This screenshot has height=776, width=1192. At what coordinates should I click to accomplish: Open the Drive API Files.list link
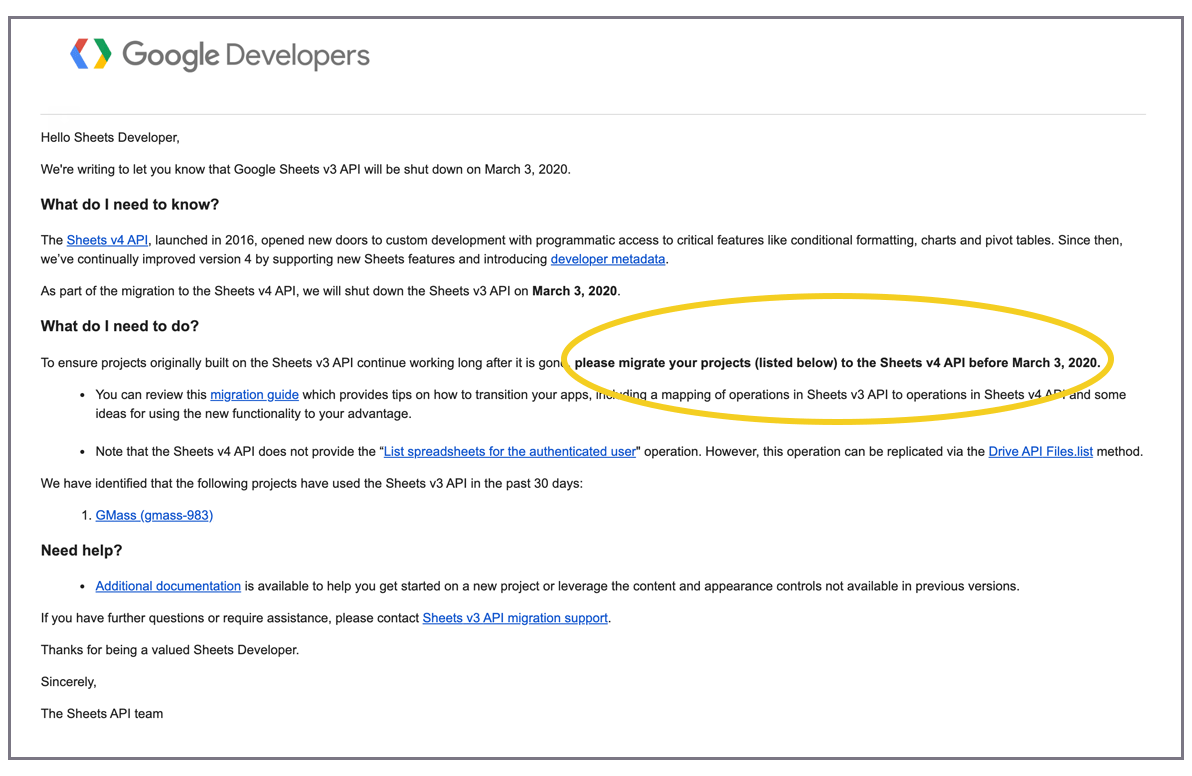click(x=1040, y=451)
